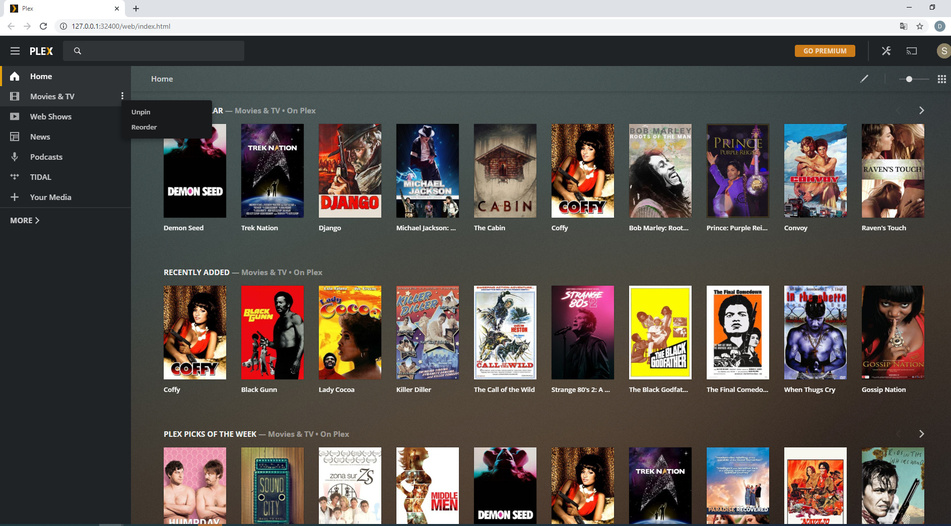Image resolution: width=951 pixels, height=526 pixels.
Task: Choose Unpin from the context menu
Action: 141,112
